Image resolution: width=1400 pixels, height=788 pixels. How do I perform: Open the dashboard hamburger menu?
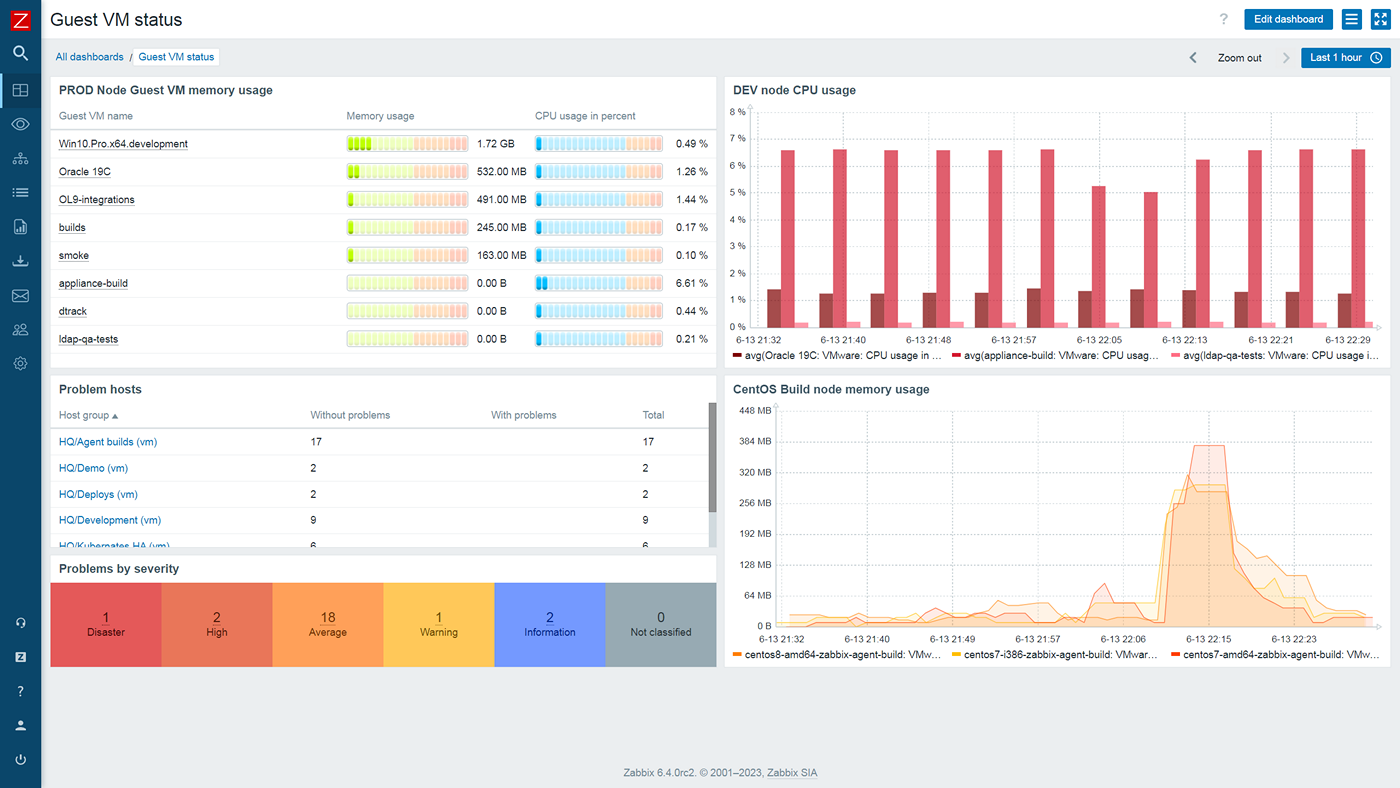tap(1351, 19)
